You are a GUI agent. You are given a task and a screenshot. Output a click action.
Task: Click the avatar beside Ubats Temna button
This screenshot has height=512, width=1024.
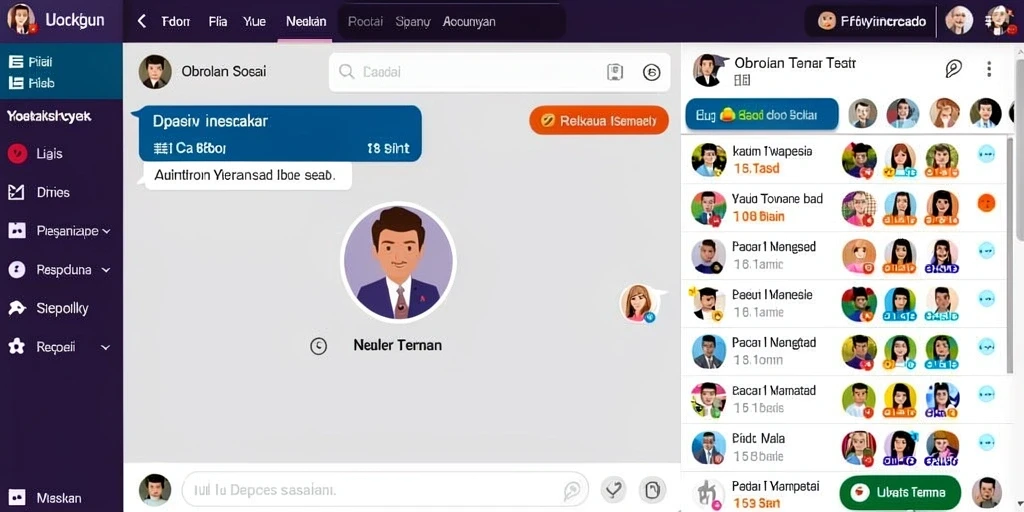[x=986, y=493]
